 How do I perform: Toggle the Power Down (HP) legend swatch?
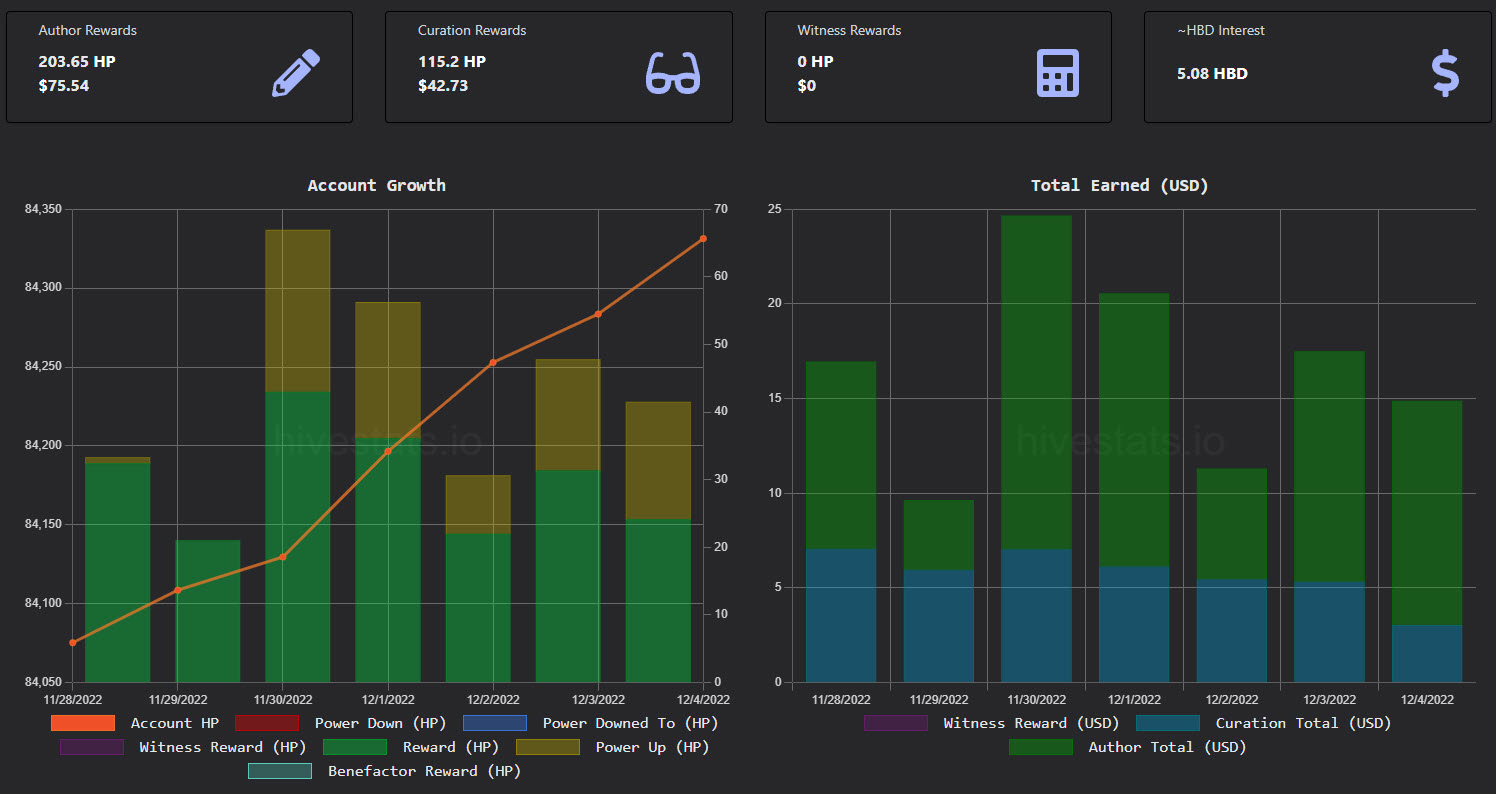pos(267,723)
